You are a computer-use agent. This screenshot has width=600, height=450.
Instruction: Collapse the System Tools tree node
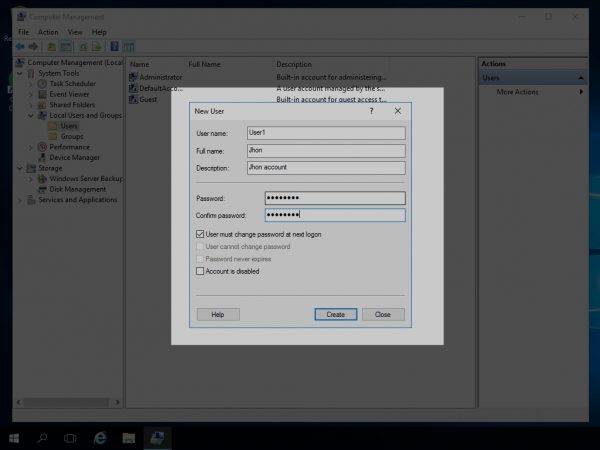tap(18, 73)
